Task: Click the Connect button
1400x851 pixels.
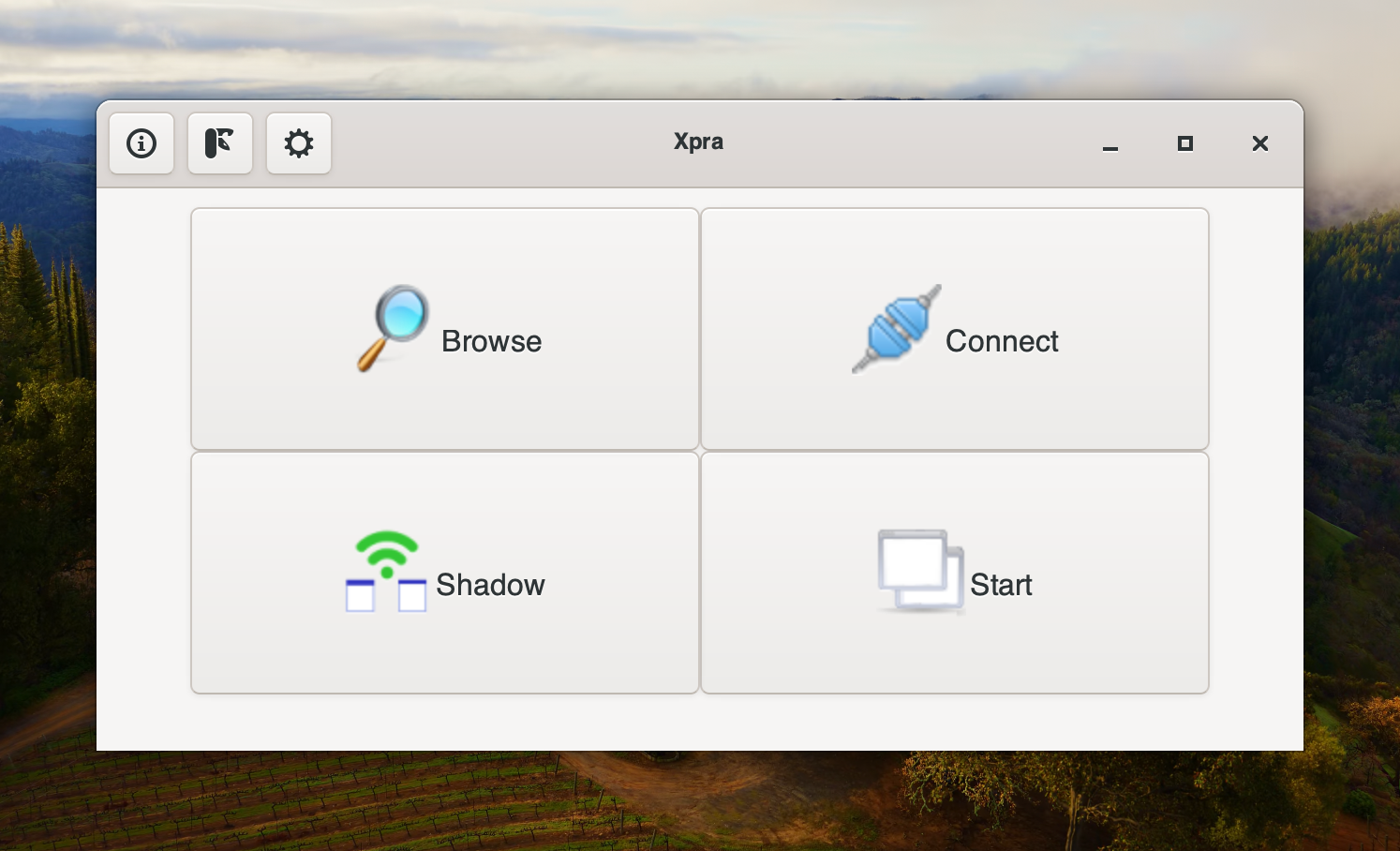Action: coord(955,329)
